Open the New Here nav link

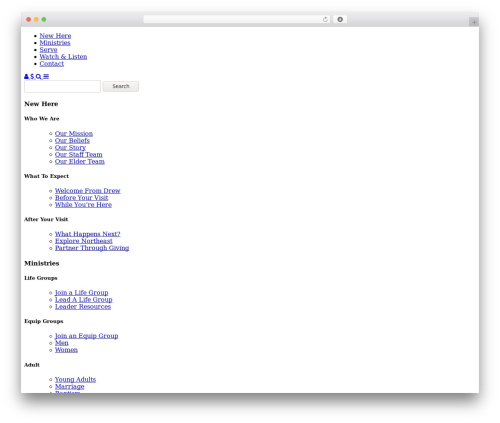point(55,36)
